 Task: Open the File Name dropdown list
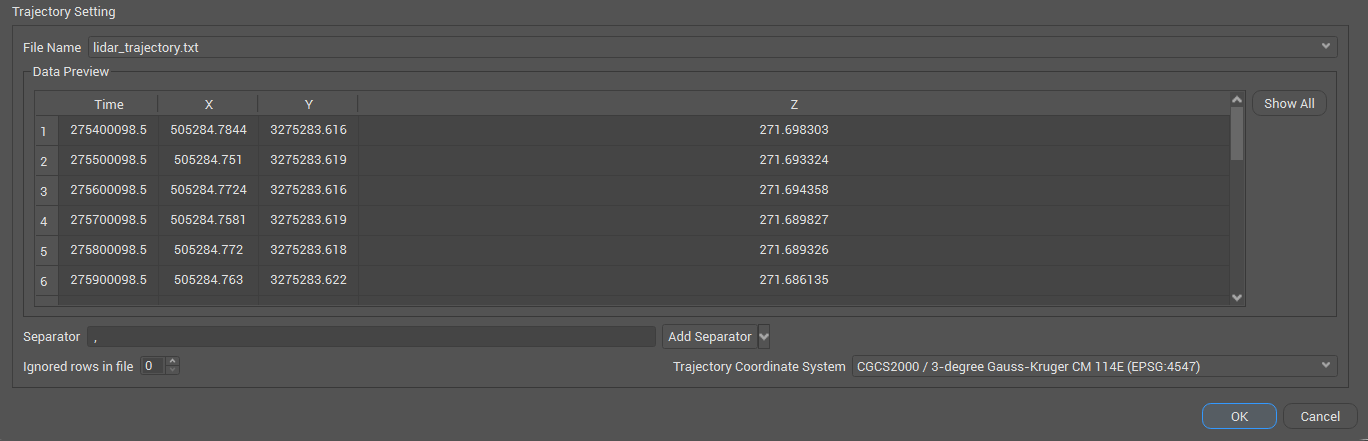1326,46
